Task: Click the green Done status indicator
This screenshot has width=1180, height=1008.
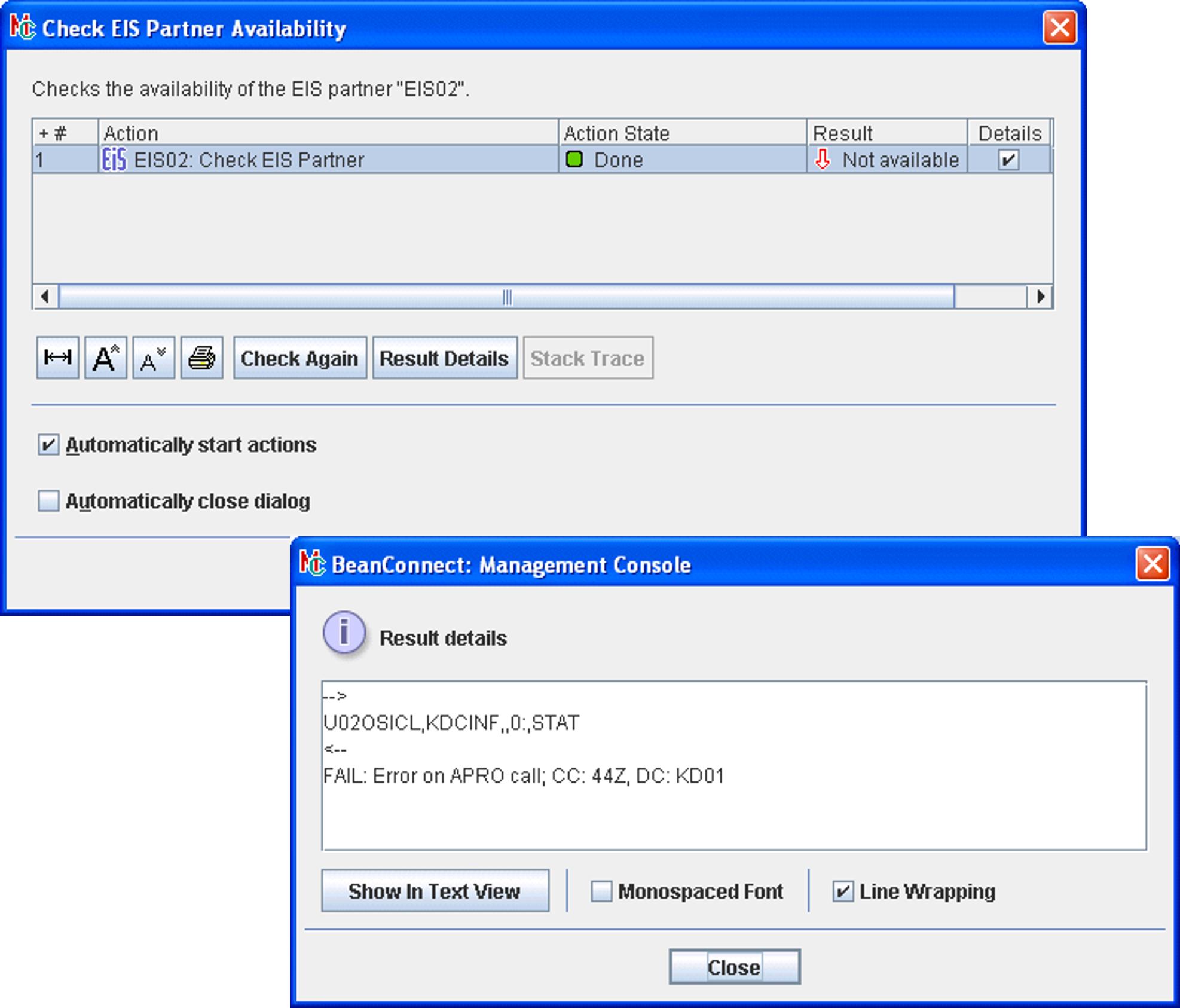Action: (x=574, y=160)
